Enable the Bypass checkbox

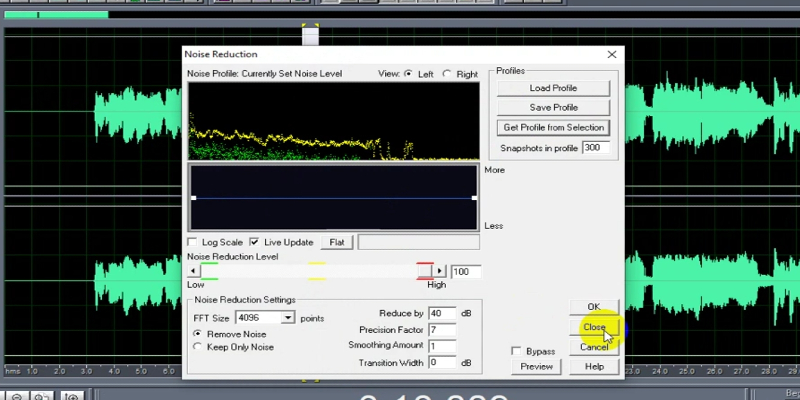pyautogui.click(x=516, y=352)
